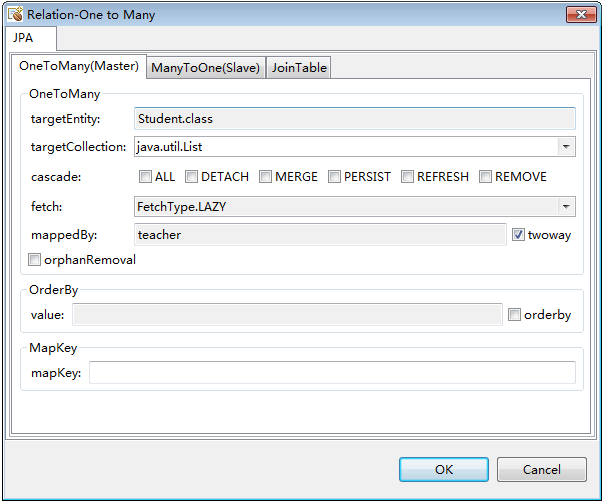The height and width of the screenshot is (504, 606).
Task: Toggle the REMOVE cascade checkbox
Action: click(486, 177)
